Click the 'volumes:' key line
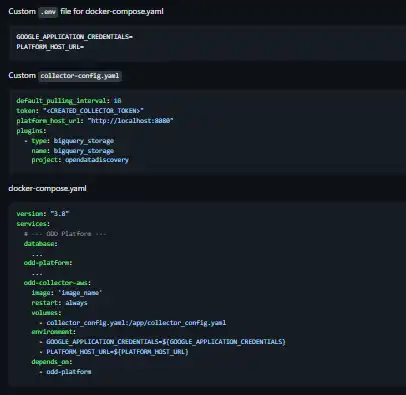406x395 pixels. click(46, 313)
